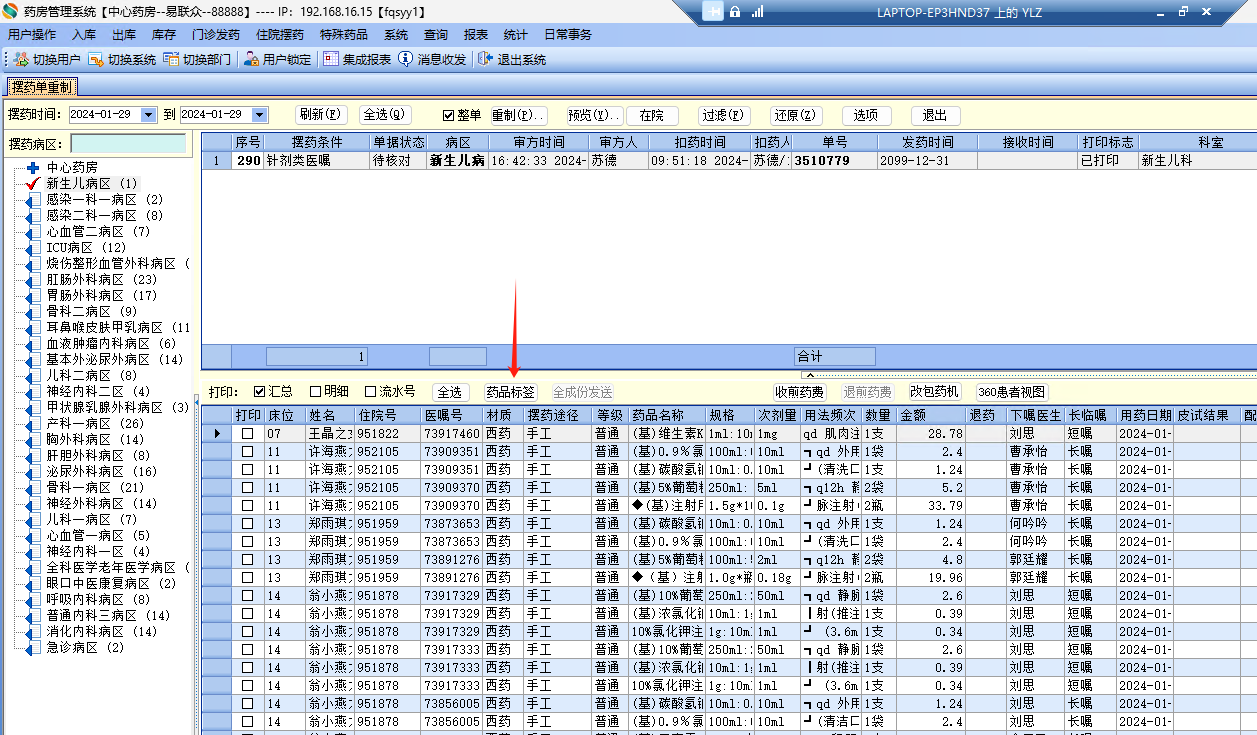Click the ward icon beside 骨科一病区
Viewport: 1257px width, 735px height.
click(x=33, y=488)
